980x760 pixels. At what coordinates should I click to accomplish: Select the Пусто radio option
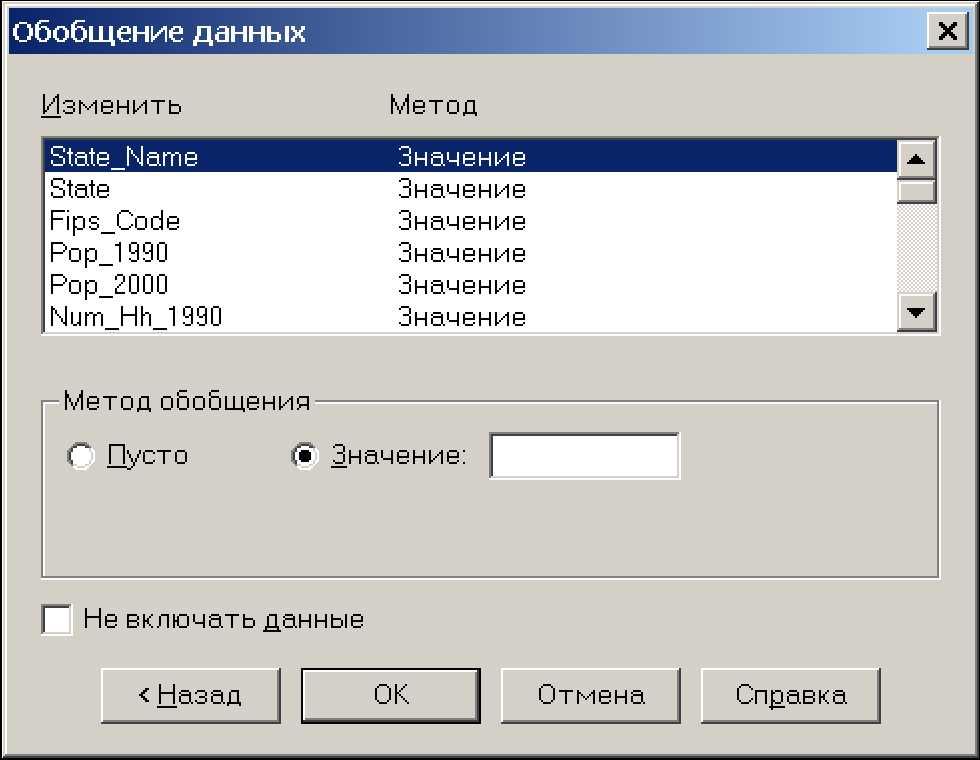pyautogui.click(x=79, y=456)
